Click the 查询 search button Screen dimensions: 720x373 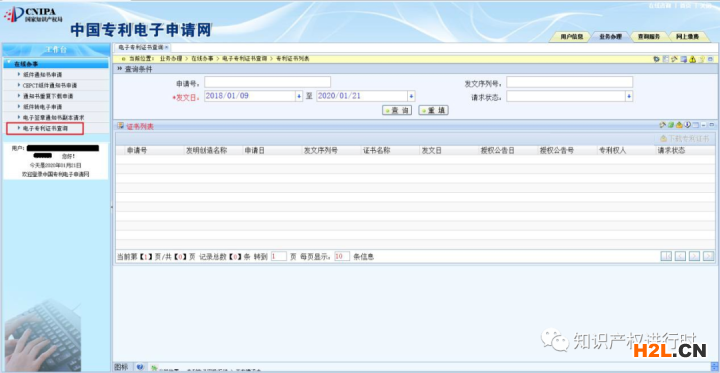pyautogui.click(x=397, y=110)
